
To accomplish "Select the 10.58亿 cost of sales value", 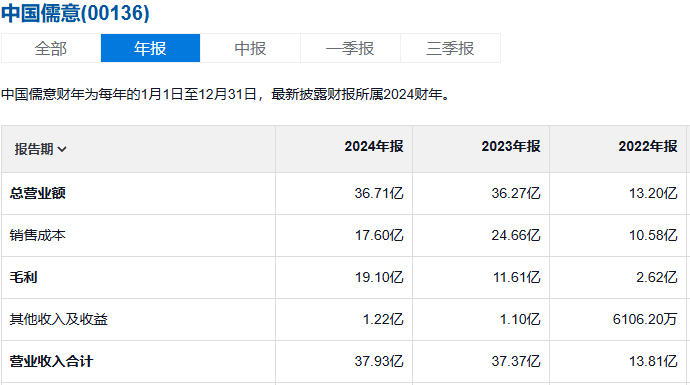I will tap(653, 235).
